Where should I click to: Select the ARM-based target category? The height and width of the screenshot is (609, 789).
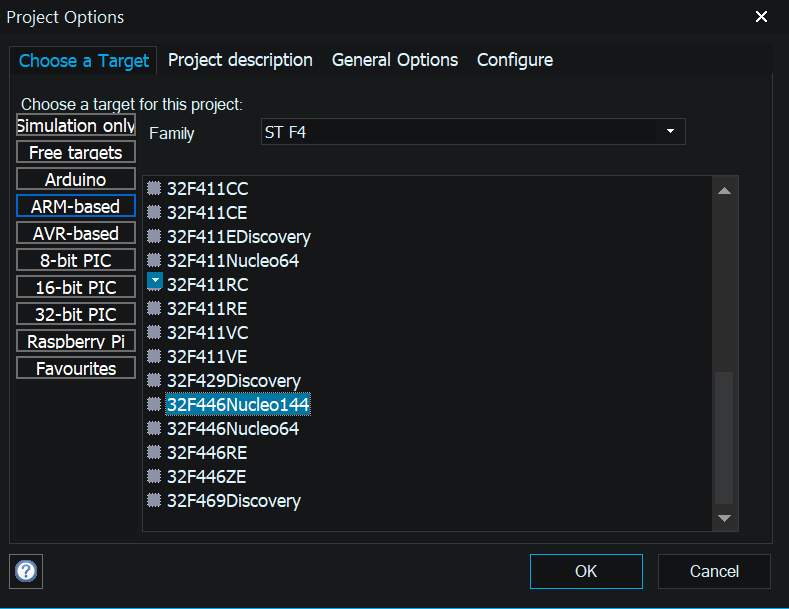(76, 206)
